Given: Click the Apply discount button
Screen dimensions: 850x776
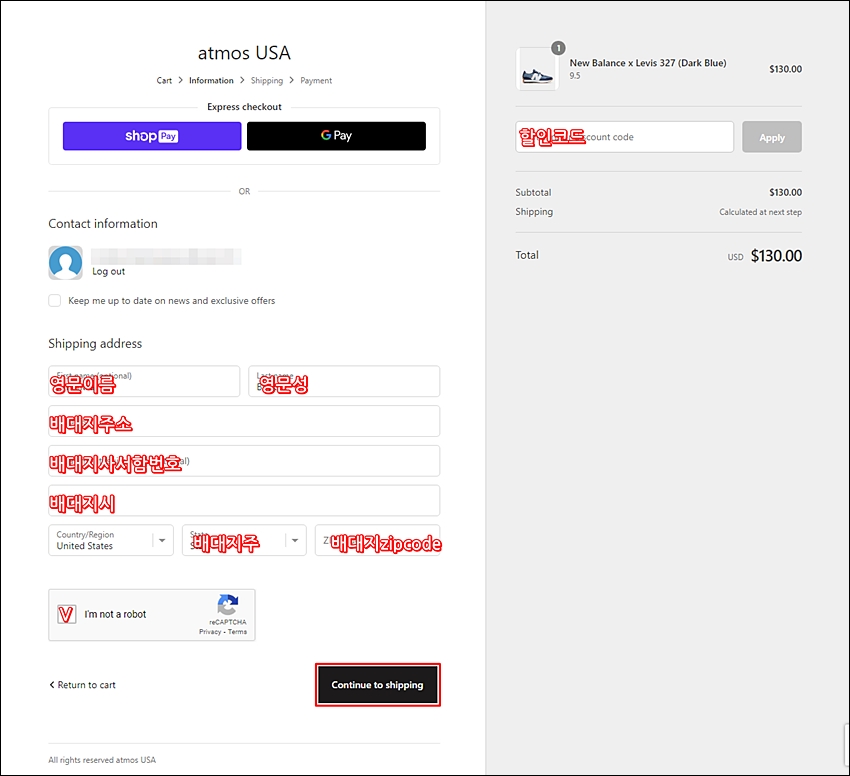Looking at the screenshot, I should coord(772,137).
